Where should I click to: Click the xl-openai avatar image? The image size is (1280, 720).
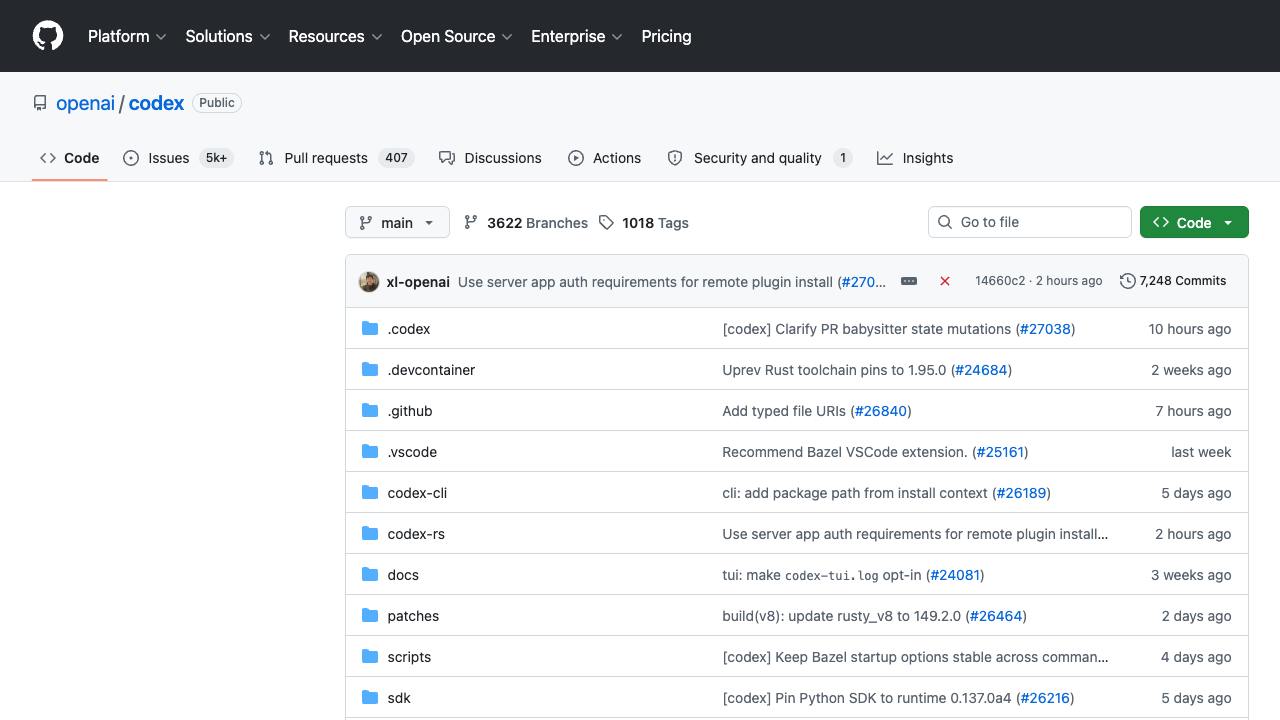369,282
